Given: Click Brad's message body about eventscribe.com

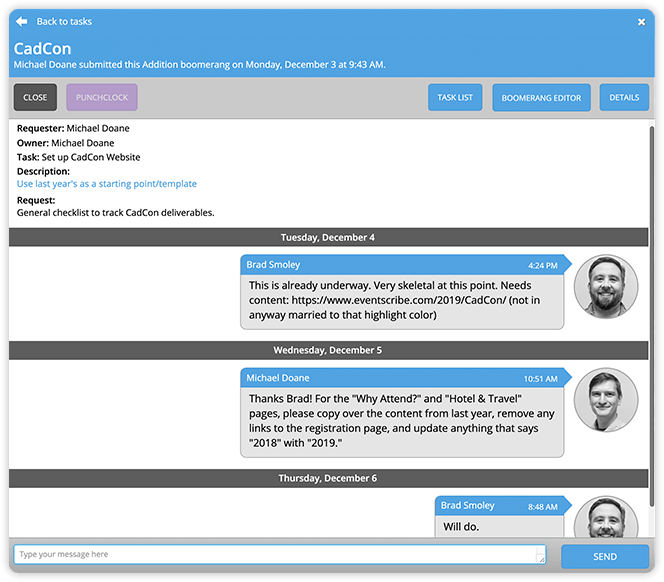Looking at the screenshot, I should click(x=402, y=300).
